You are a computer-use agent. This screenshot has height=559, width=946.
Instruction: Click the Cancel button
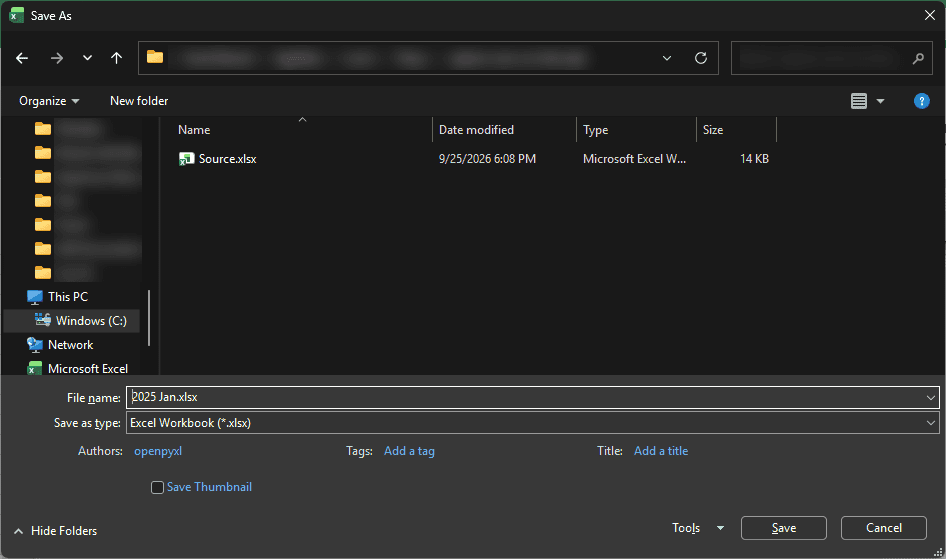(884, 528)
